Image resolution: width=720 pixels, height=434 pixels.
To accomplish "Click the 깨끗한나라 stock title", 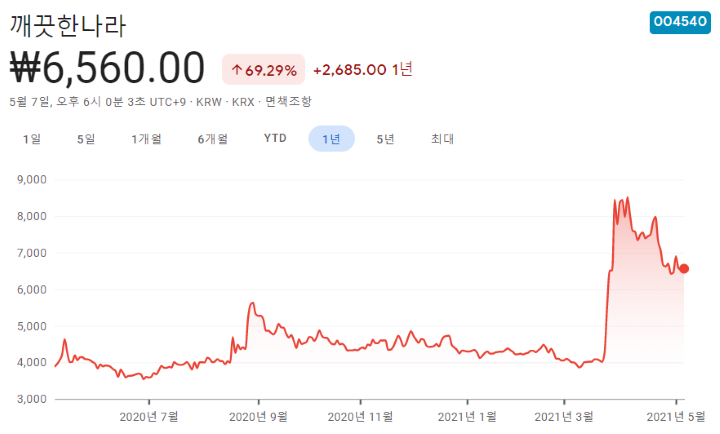I will point(68,25).
